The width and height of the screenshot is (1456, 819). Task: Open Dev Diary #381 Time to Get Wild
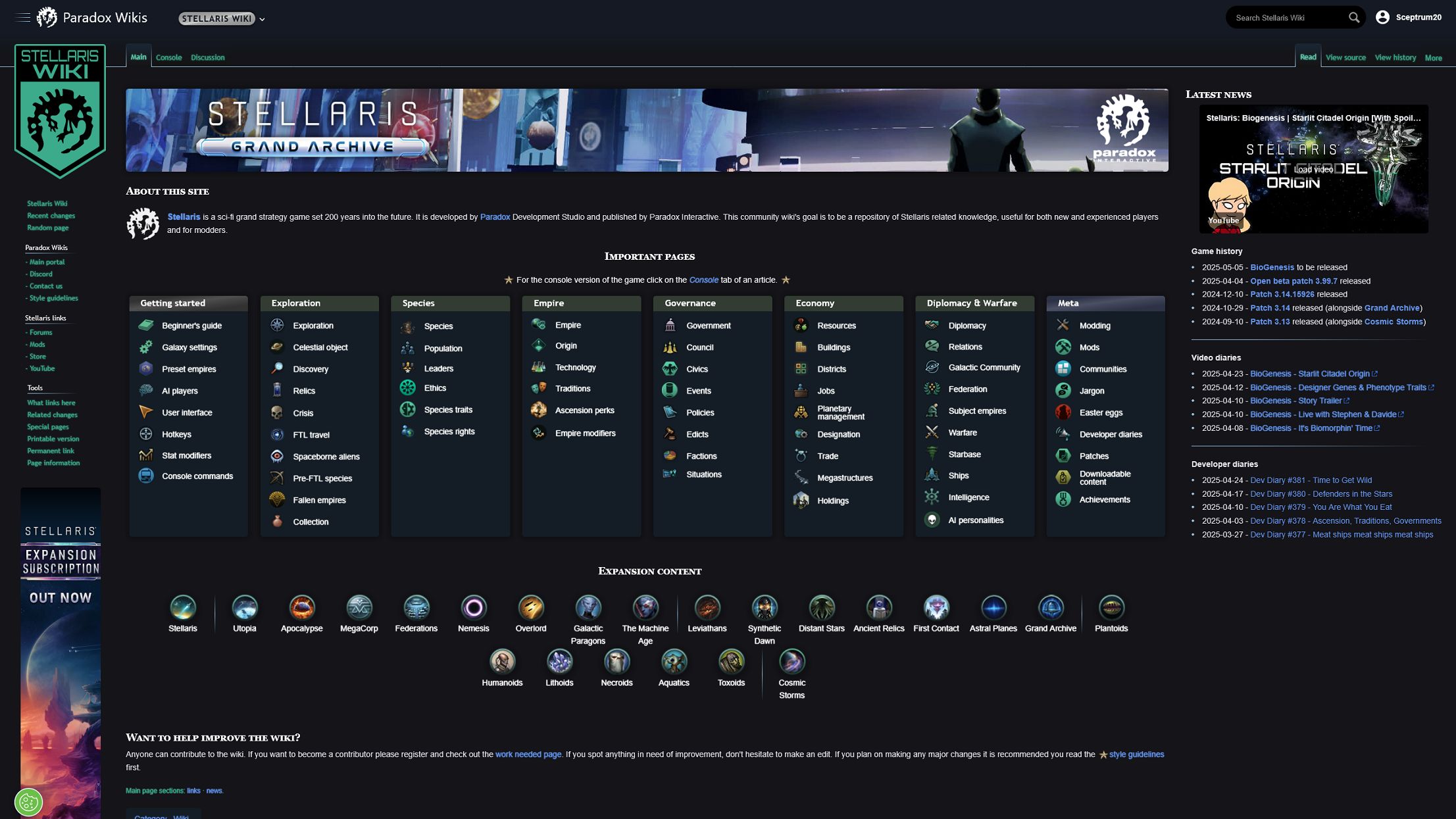(x=1311, y=480)
